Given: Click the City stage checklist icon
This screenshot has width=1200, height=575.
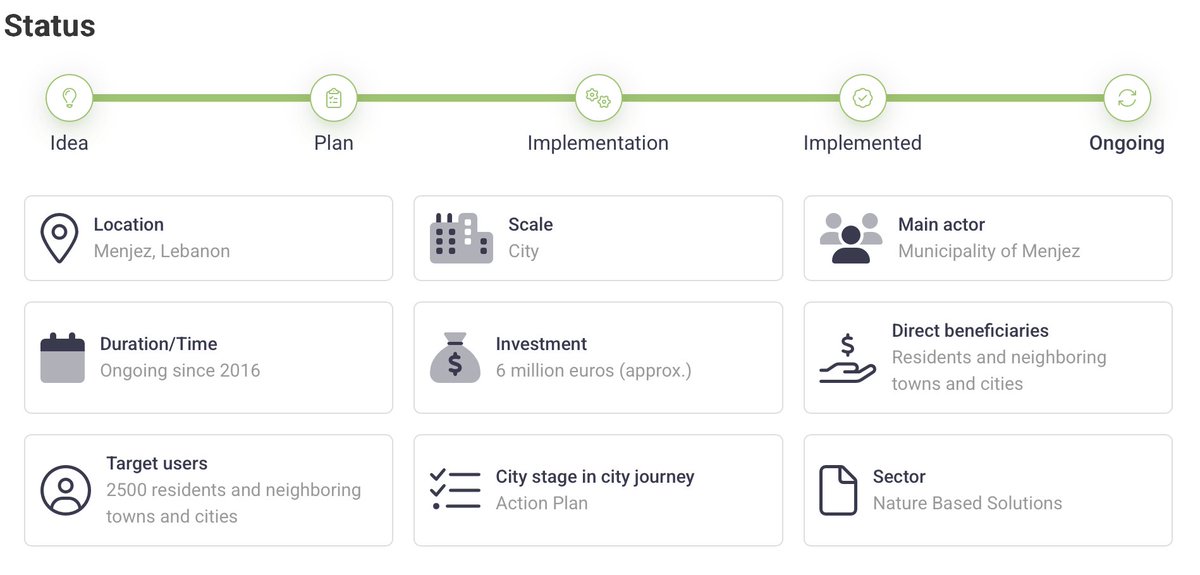Looking at the screenshot, I should 455,490.
